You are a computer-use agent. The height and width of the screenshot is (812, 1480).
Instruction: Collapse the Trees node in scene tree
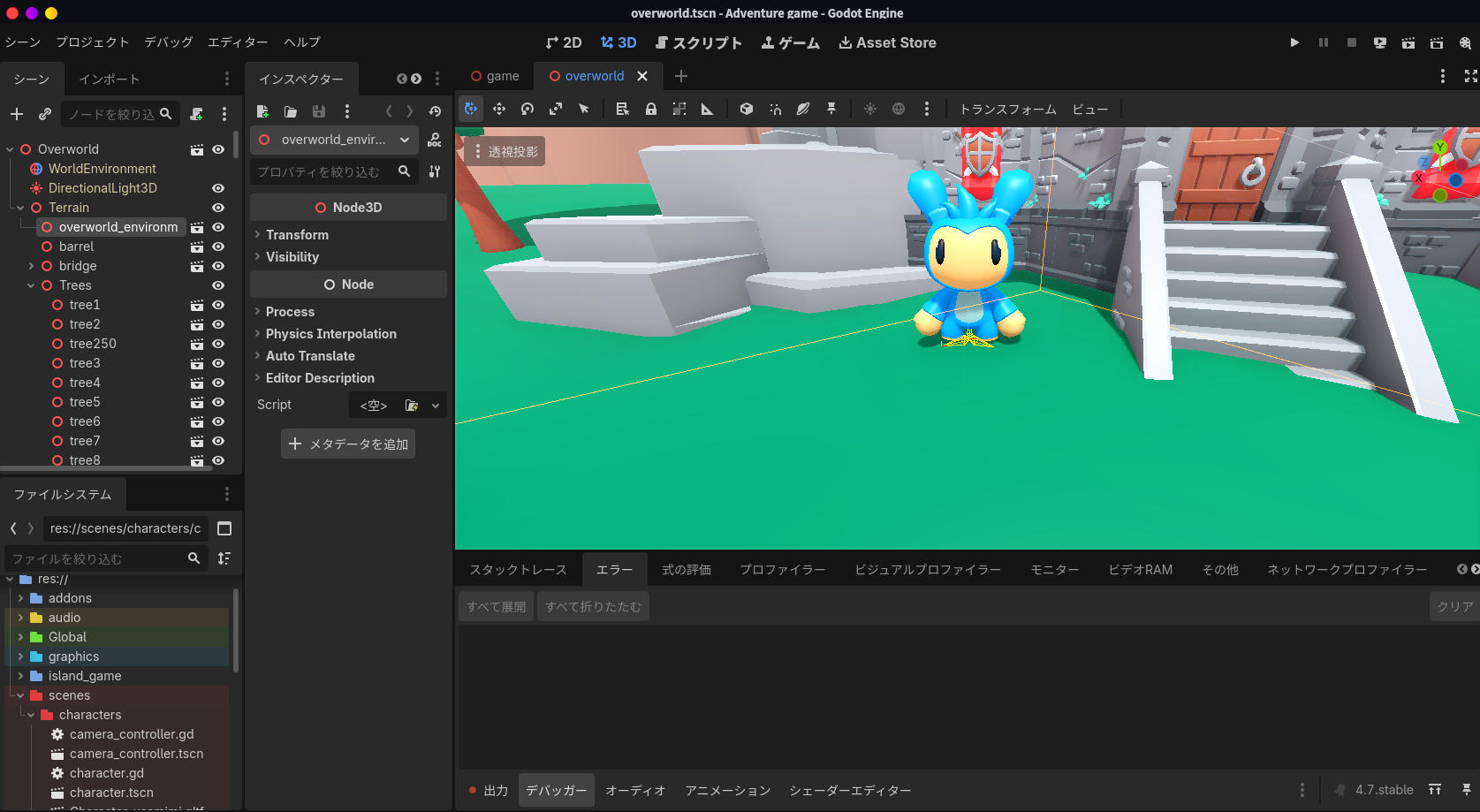tap(31, 285)
